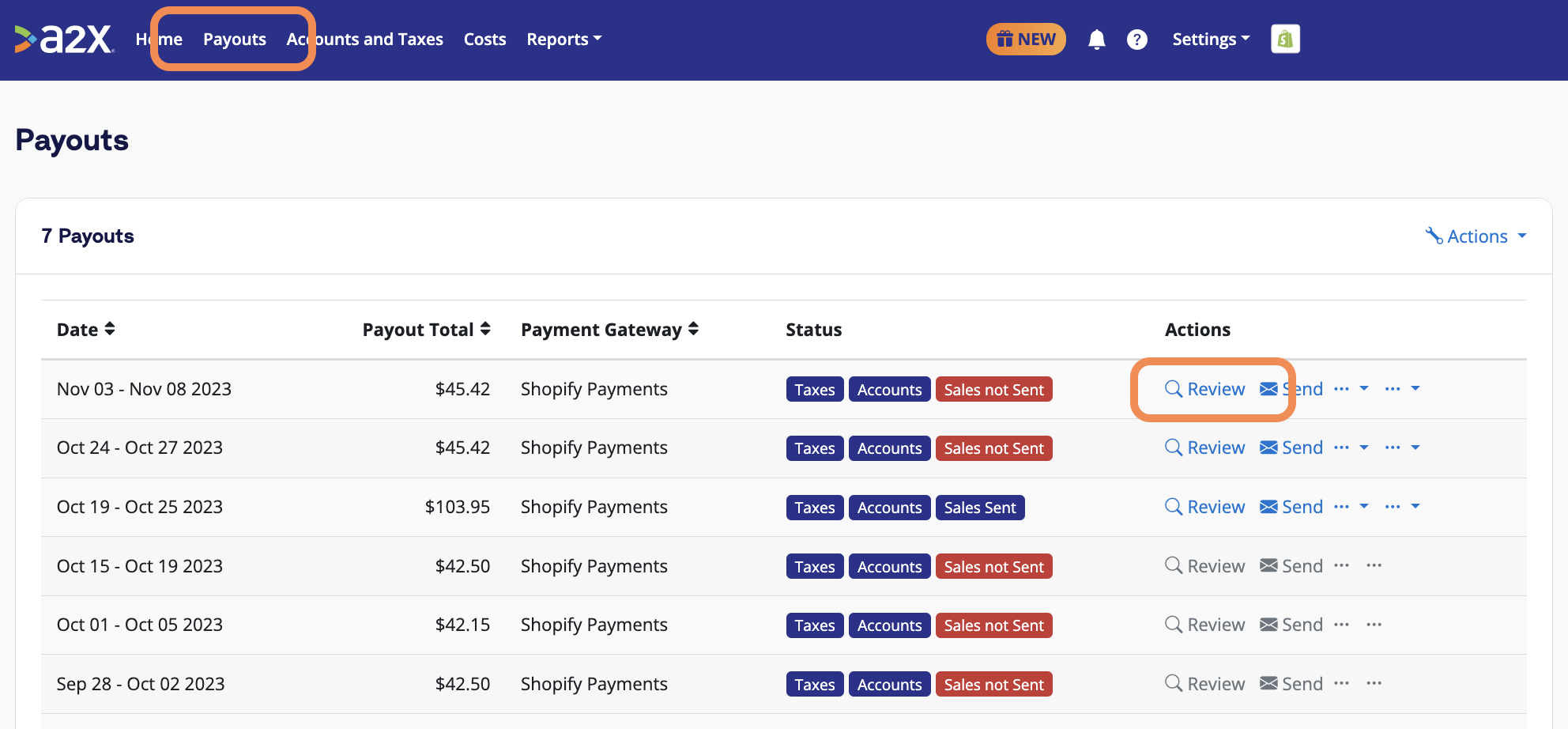
Task: Open the Payouts nav item
Action: click(x=235, y=40)
